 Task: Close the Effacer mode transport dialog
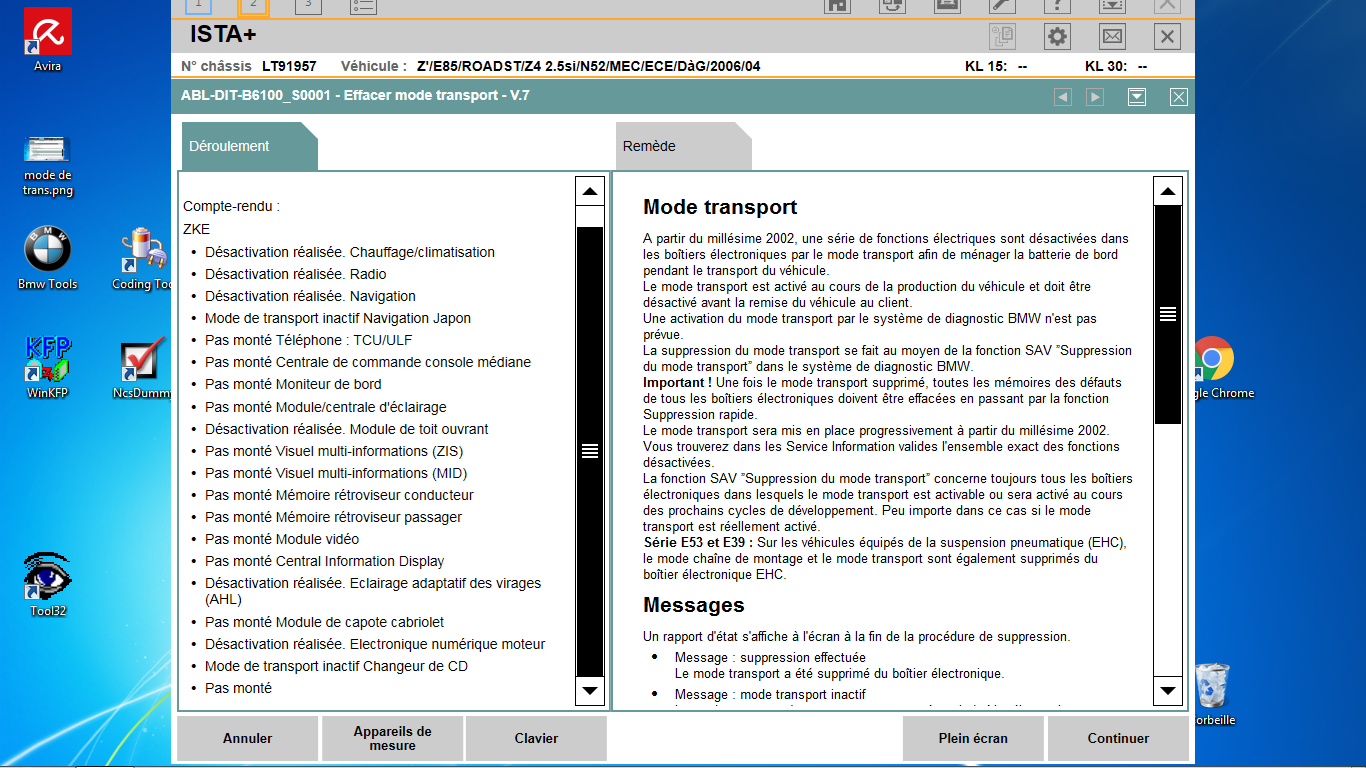[1179, 97]
